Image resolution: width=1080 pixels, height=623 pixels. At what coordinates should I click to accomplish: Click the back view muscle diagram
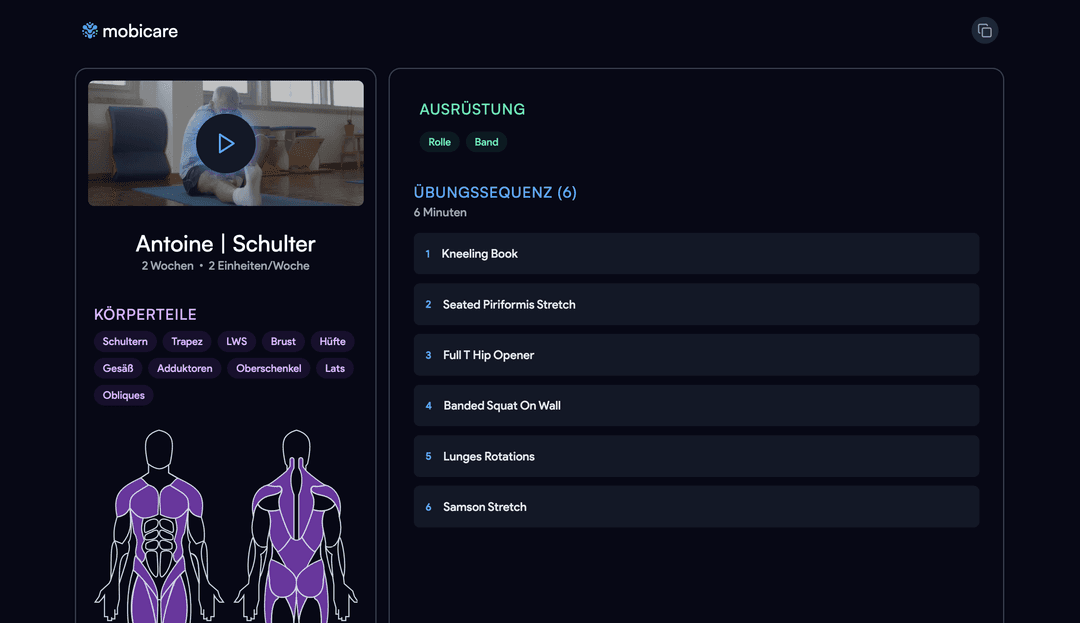pyautogui.click(x=296, y=530)
